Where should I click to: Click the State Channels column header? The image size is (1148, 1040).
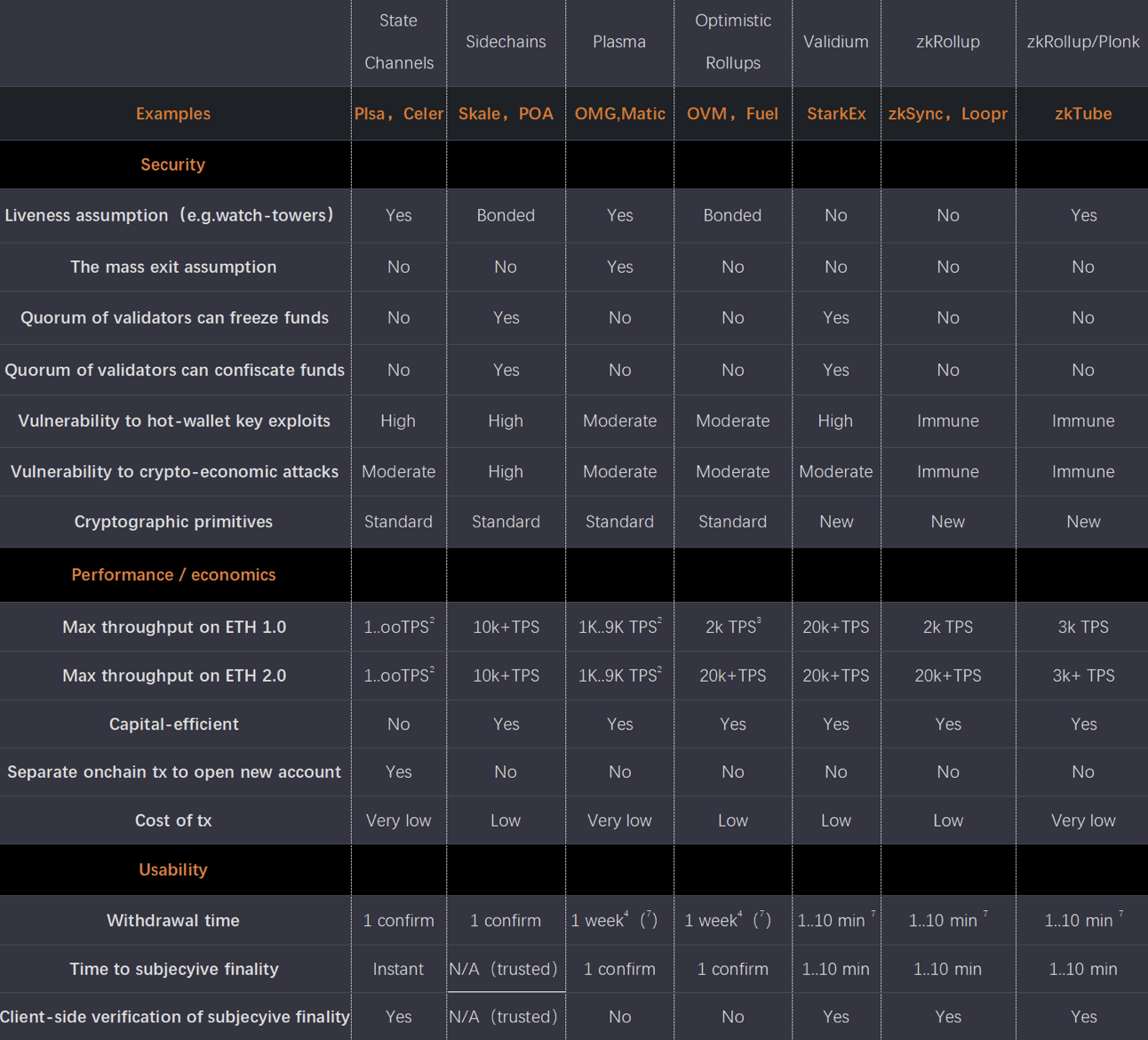[398, 42]
